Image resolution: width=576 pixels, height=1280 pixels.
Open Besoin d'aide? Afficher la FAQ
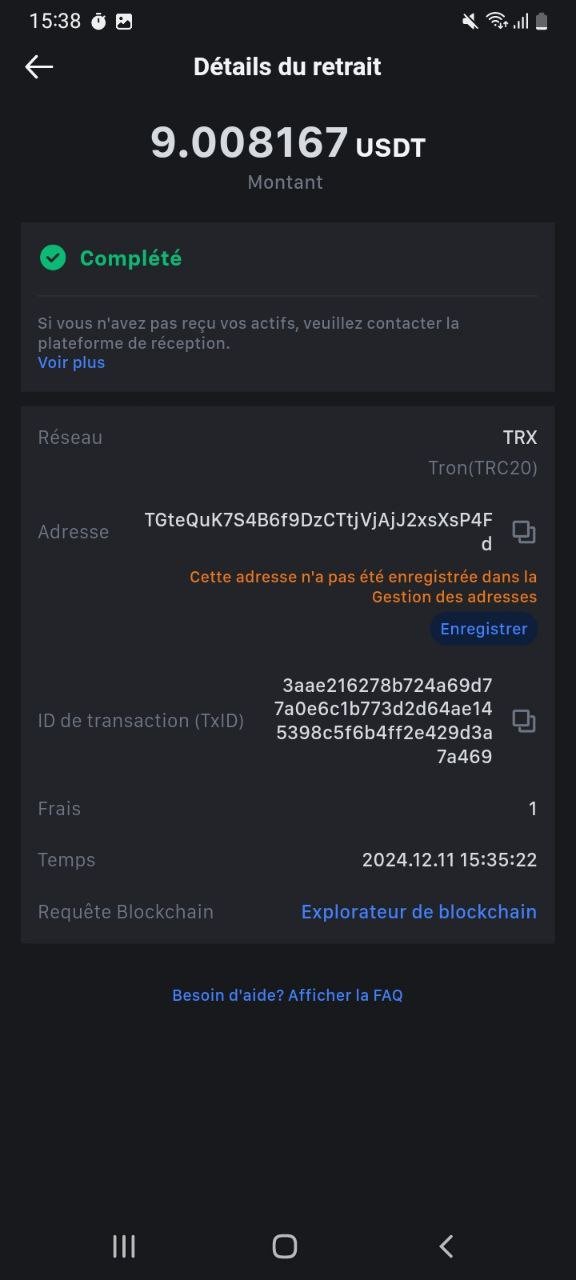click(x=288, y=995)
